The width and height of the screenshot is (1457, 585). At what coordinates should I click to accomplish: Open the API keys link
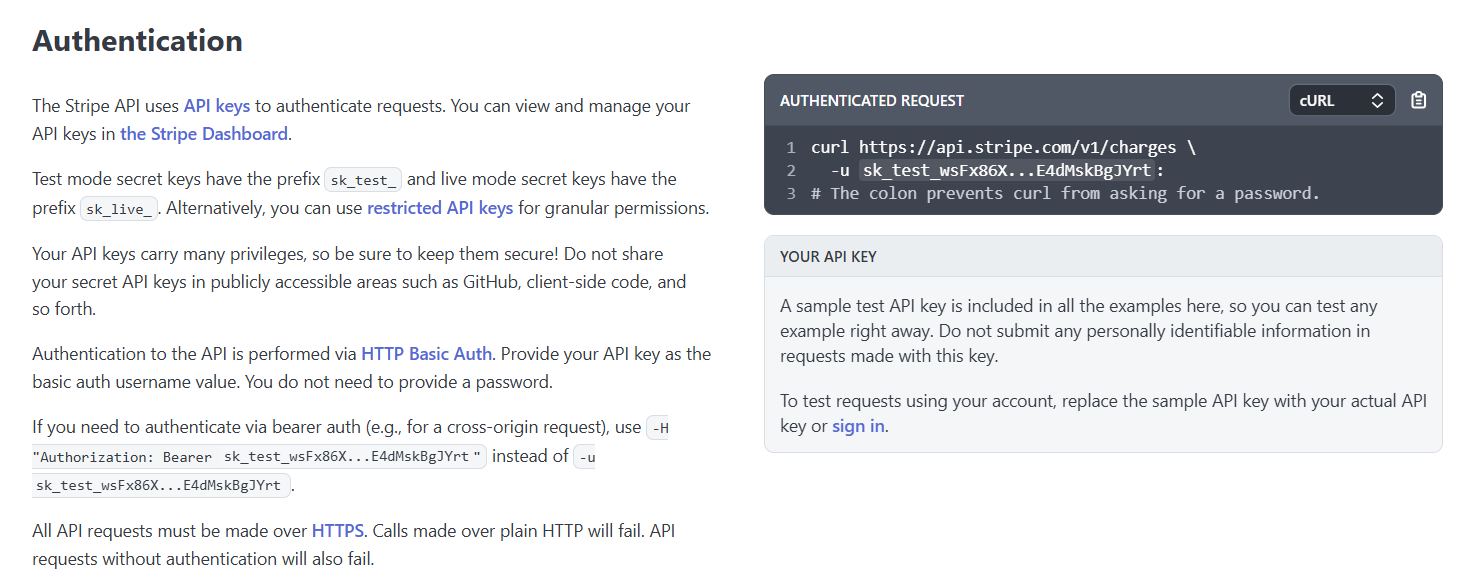click(217, 105)
